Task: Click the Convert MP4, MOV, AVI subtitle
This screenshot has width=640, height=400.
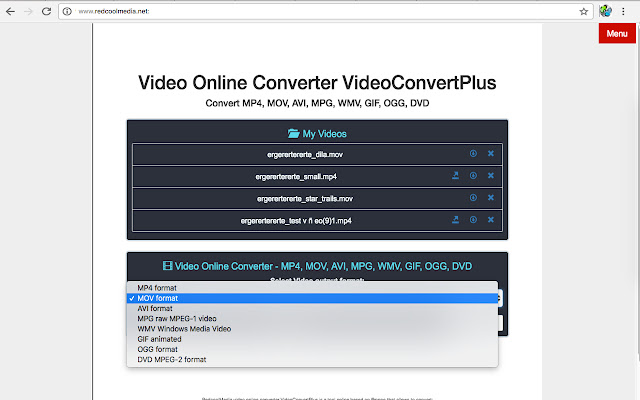Action: tap(317, 103)
